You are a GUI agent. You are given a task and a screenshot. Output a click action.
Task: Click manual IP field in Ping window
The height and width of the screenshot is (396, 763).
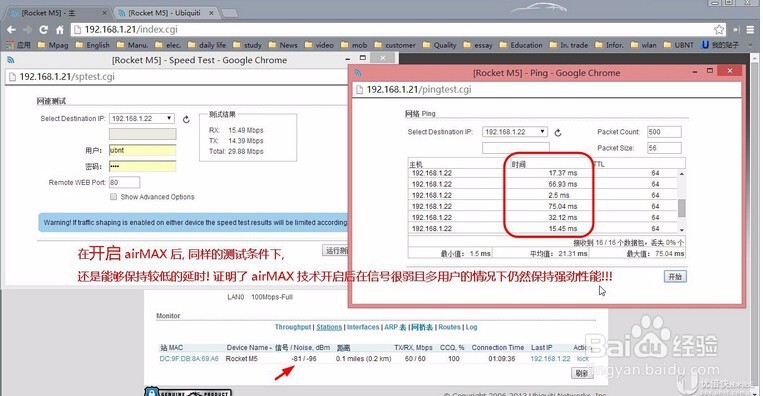(x=516, y=148)
